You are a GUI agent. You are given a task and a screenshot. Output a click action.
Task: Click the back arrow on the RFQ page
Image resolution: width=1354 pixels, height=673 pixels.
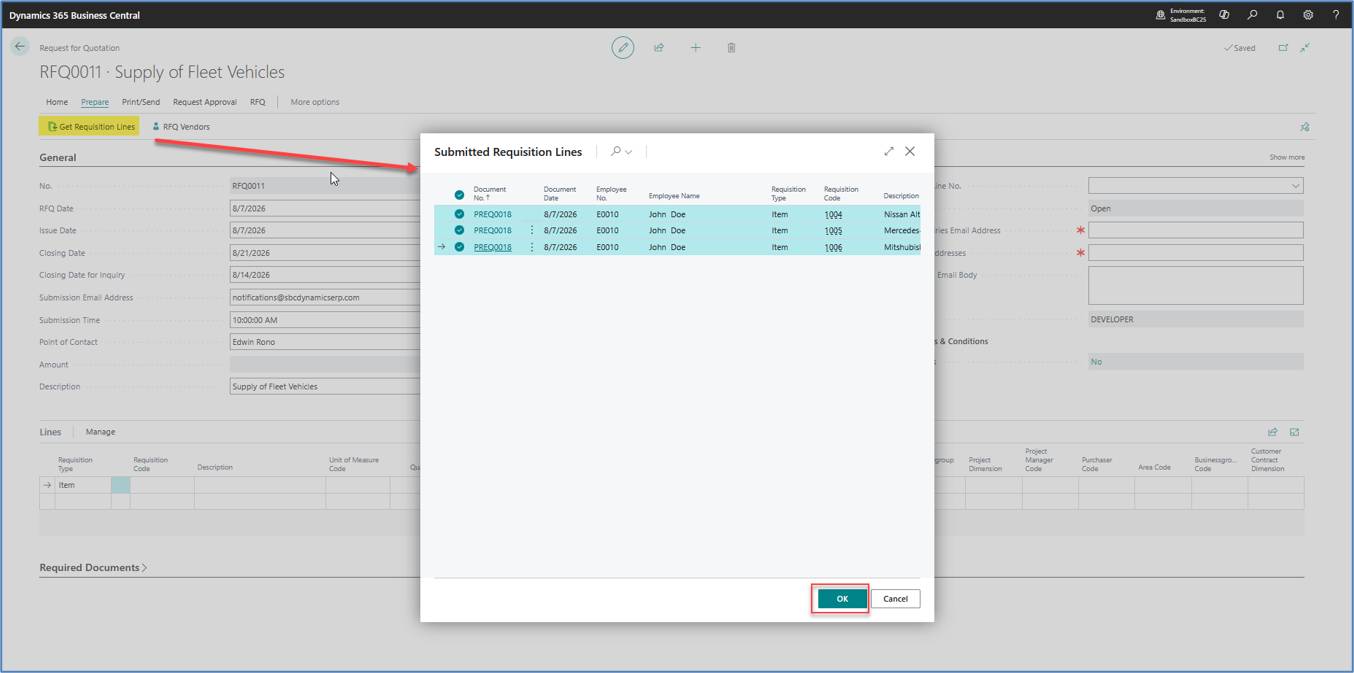point(20,47)
